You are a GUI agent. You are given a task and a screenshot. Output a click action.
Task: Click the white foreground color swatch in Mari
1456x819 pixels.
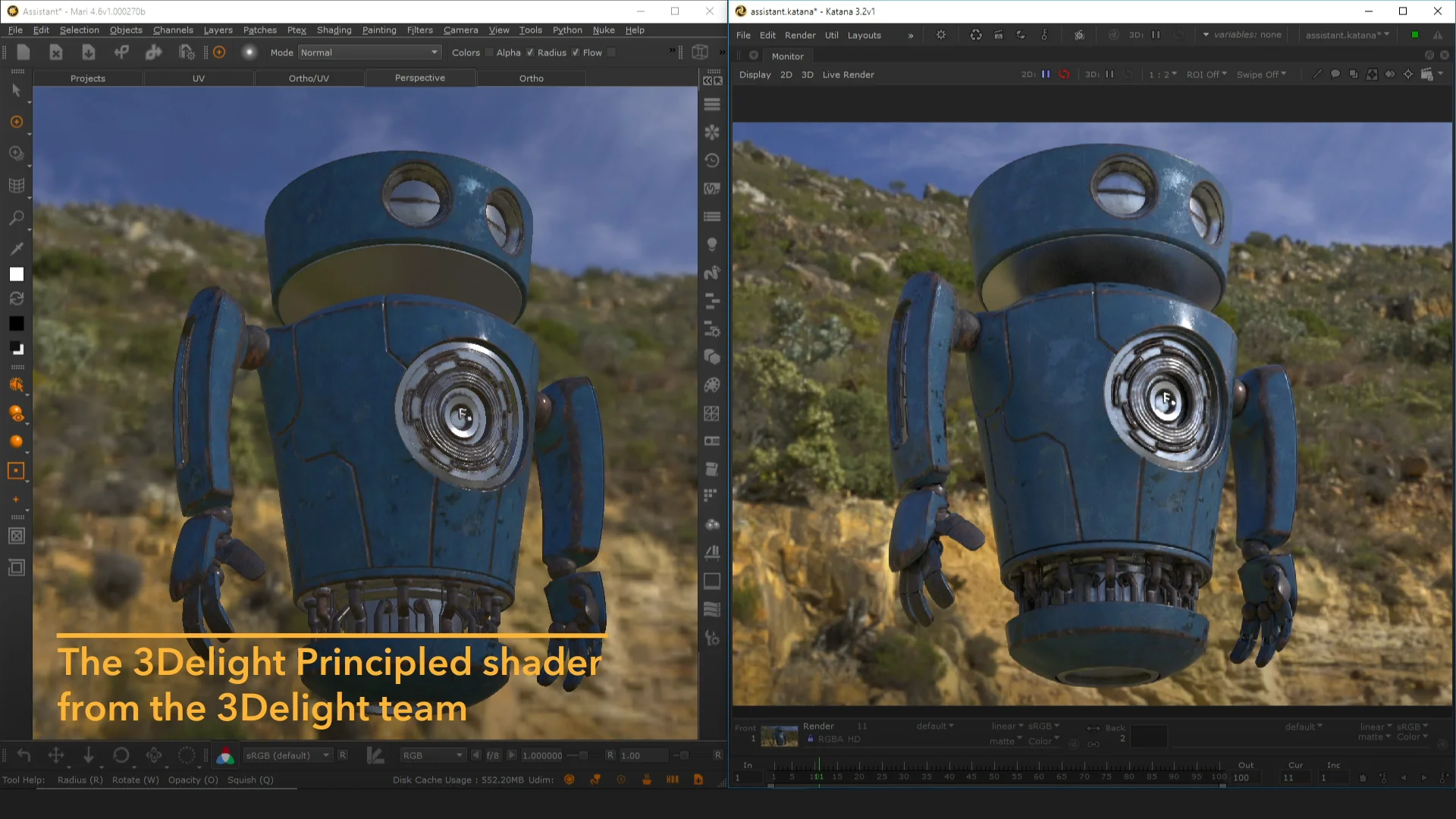[16, 275]
